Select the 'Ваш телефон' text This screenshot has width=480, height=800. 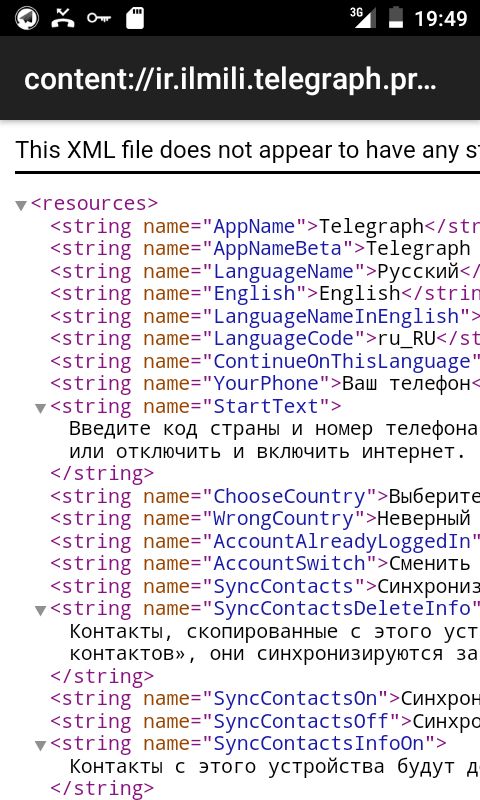(406, 384)
